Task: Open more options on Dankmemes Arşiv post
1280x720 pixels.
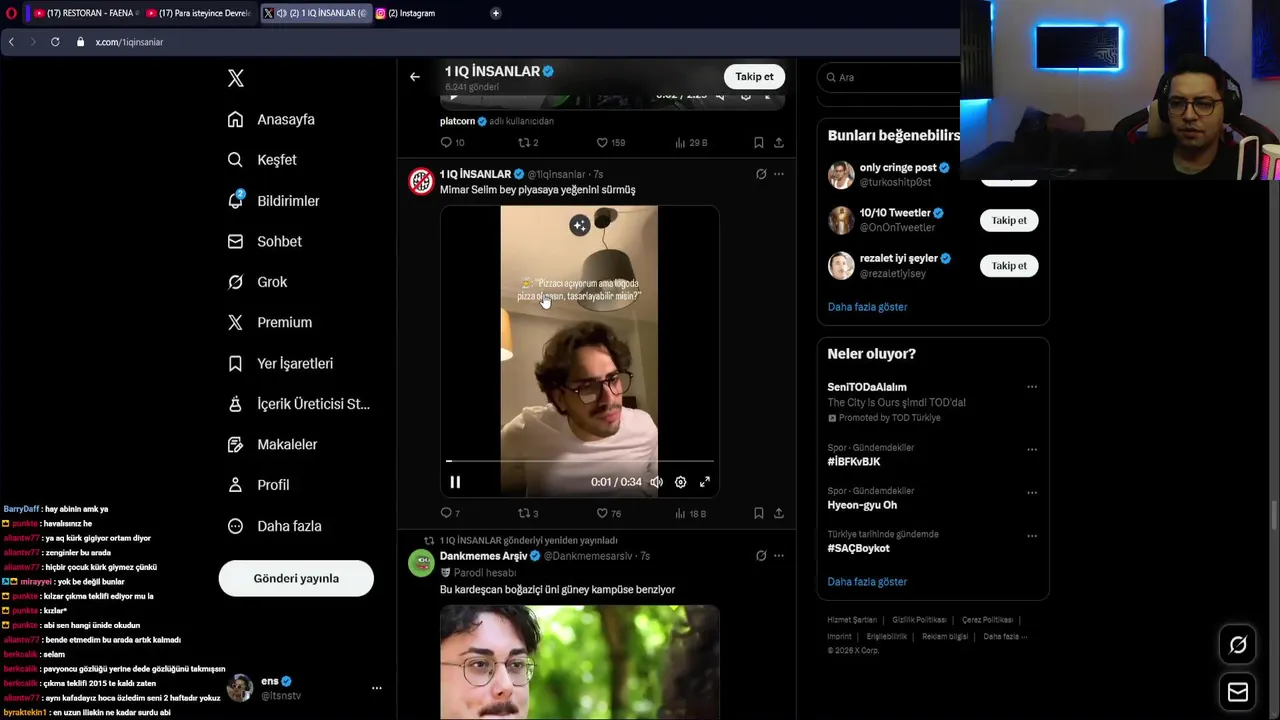Action: [779, 556]
